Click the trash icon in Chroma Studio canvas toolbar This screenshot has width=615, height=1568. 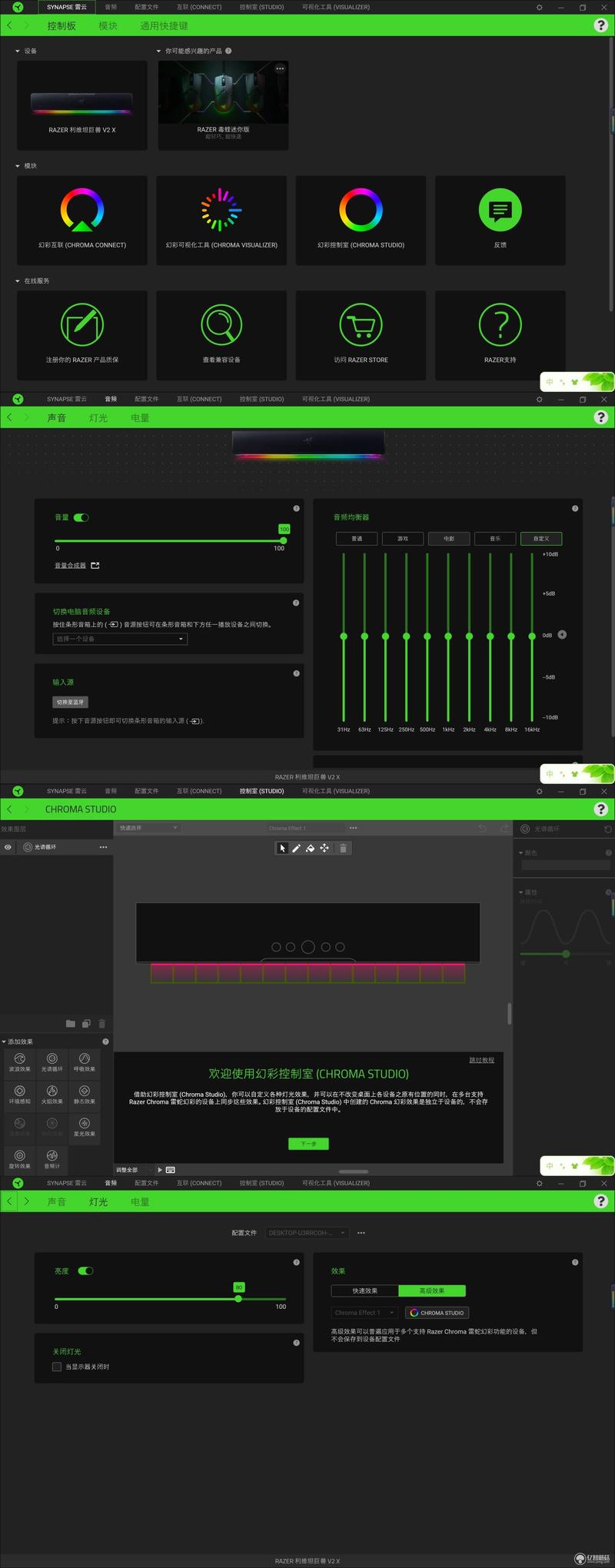coord(343,848)
